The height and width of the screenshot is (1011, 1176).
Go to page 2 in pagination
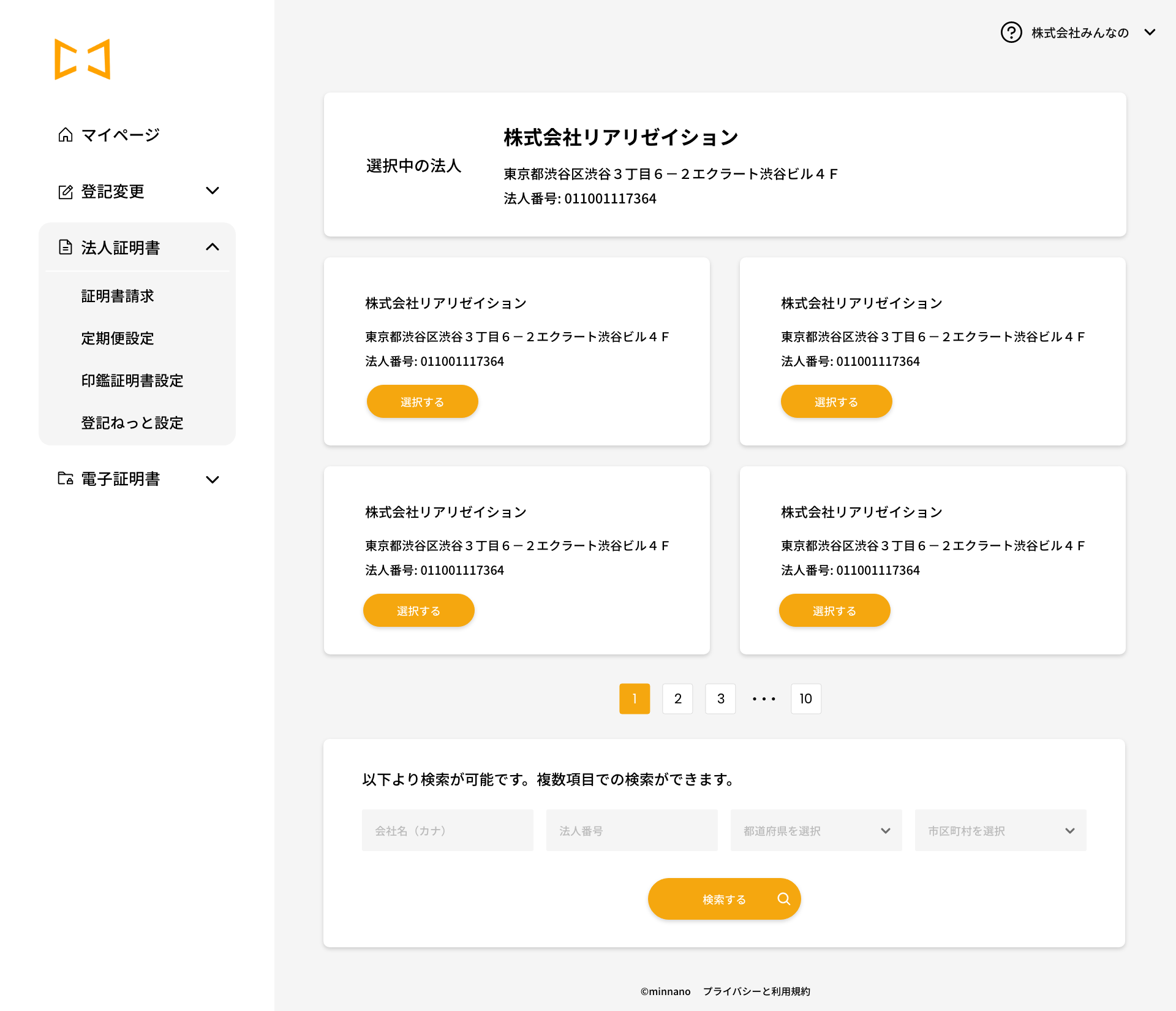pyautogui.click(x=677, y=699)
